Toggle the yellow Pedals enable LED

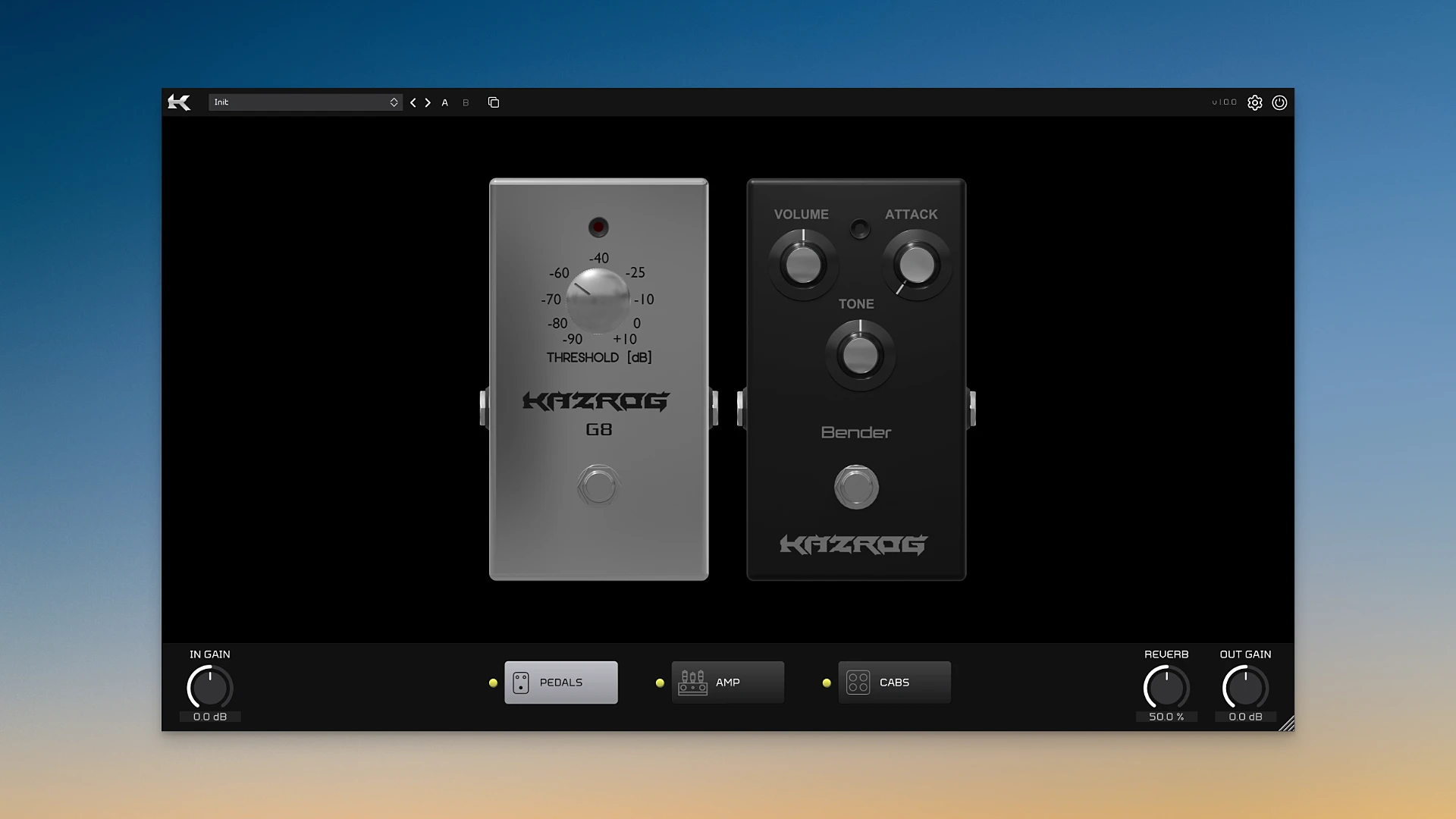click(x=494, y=683)
